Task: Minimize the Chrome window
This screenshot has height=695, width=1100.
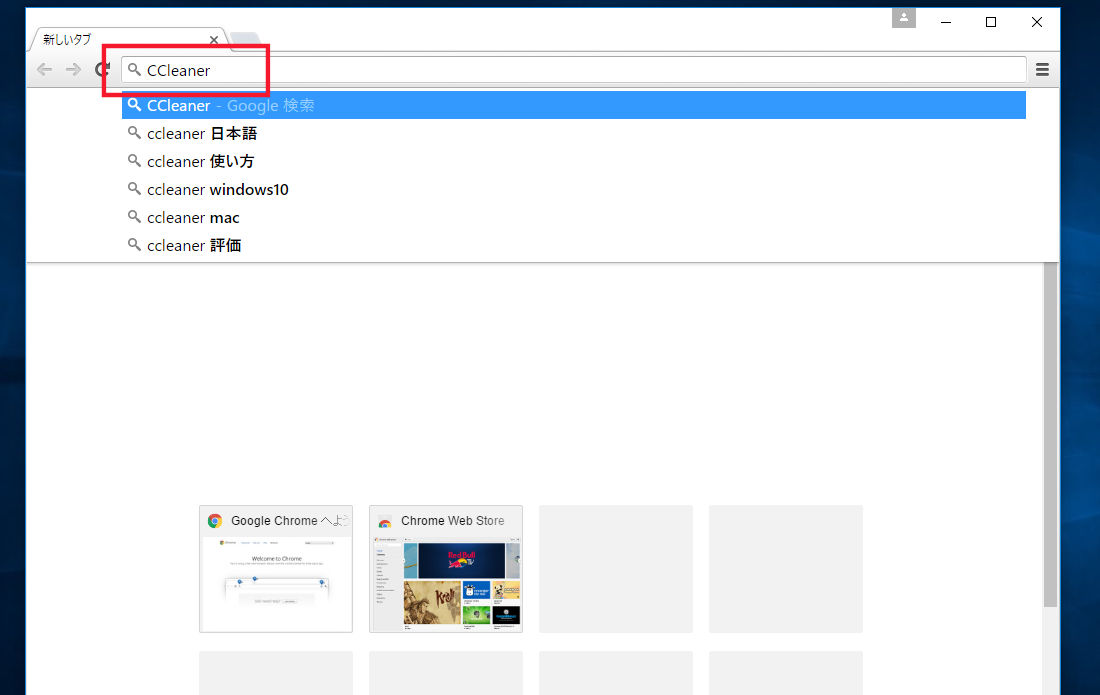Action: click(946, 22)
